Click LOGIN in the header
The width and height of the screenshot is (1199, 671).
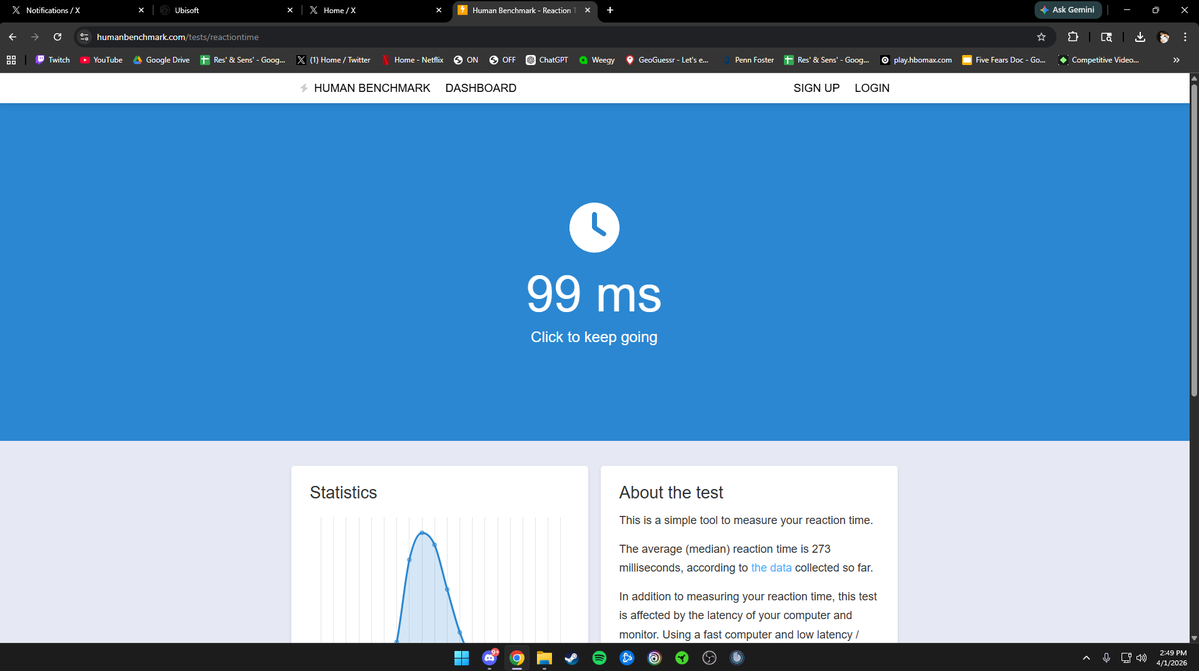pyautogui.click(x=872, y=88)
